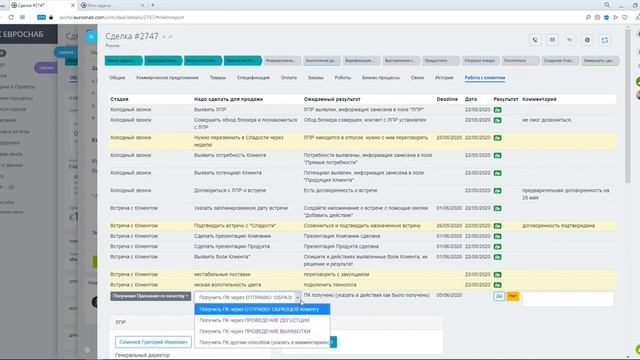Click the vertical scrollbar of the deal panel
This screenshot has width=640, height=360.
(x=628, y=106)
